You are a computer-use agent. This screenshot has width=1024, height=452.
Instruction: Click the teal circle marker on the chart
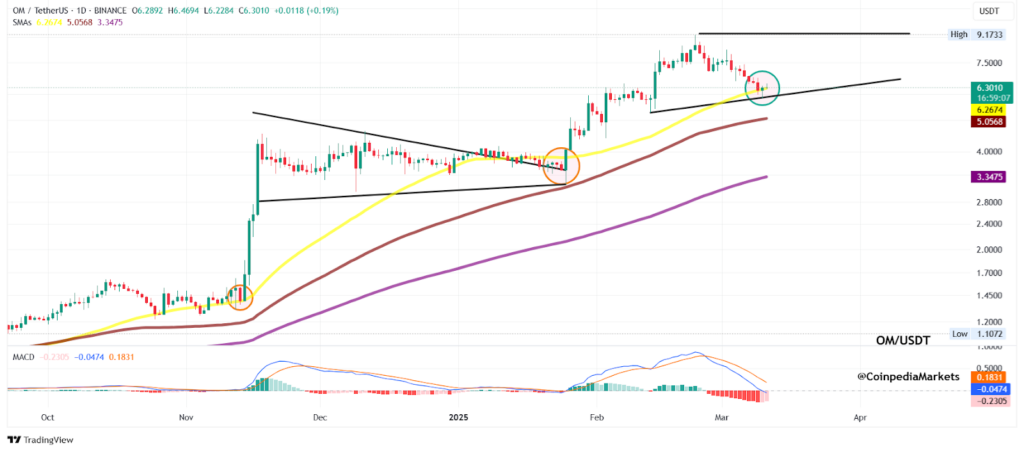[x=763, y=87]
